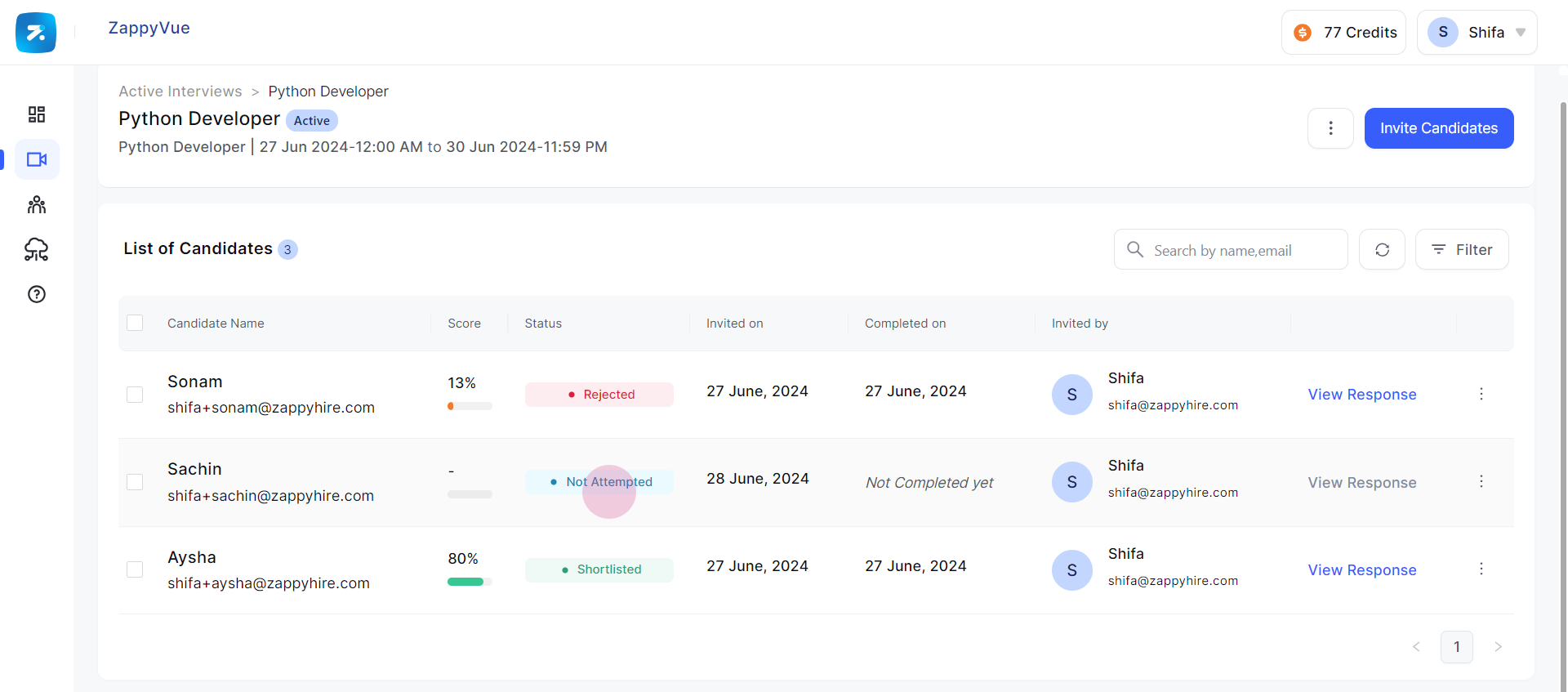This screenshot has height=692, width=1568.
Task: Open the candidates people icon in sidebar
Action: coord(37,204)
